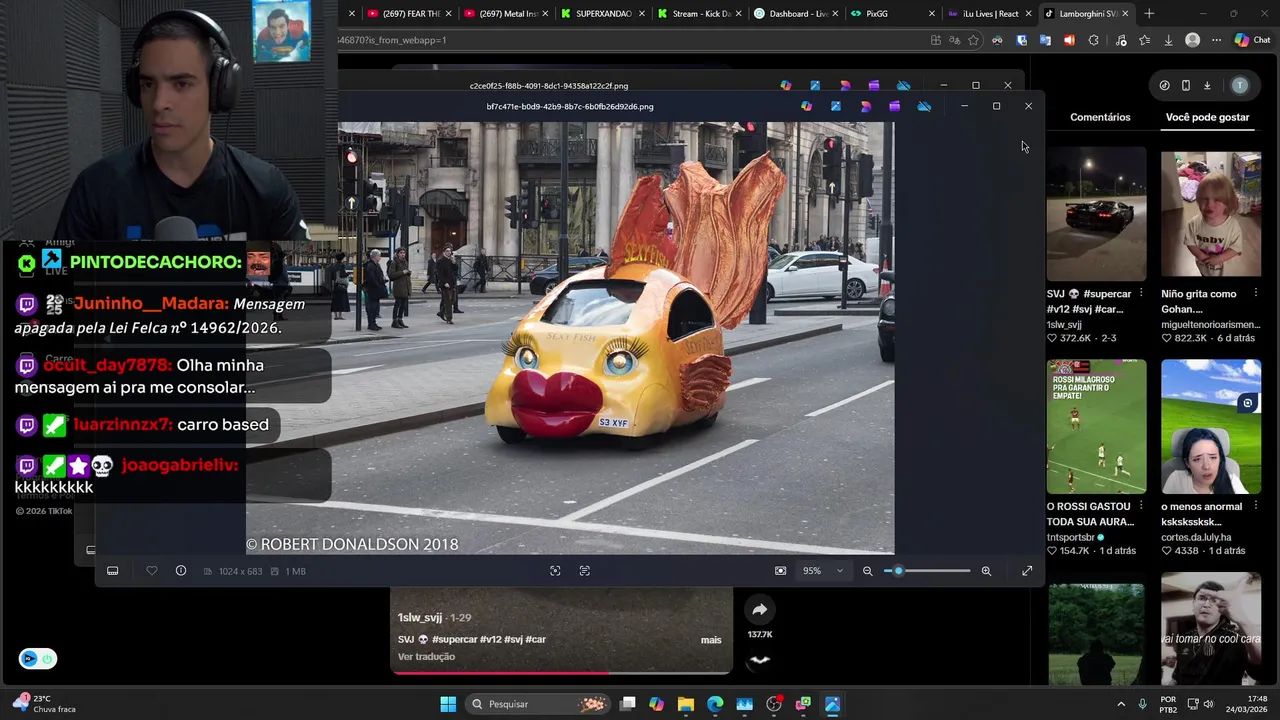
Task: Open options for SVJ supercar recommendation
Action: click(x=1141, y=294)
